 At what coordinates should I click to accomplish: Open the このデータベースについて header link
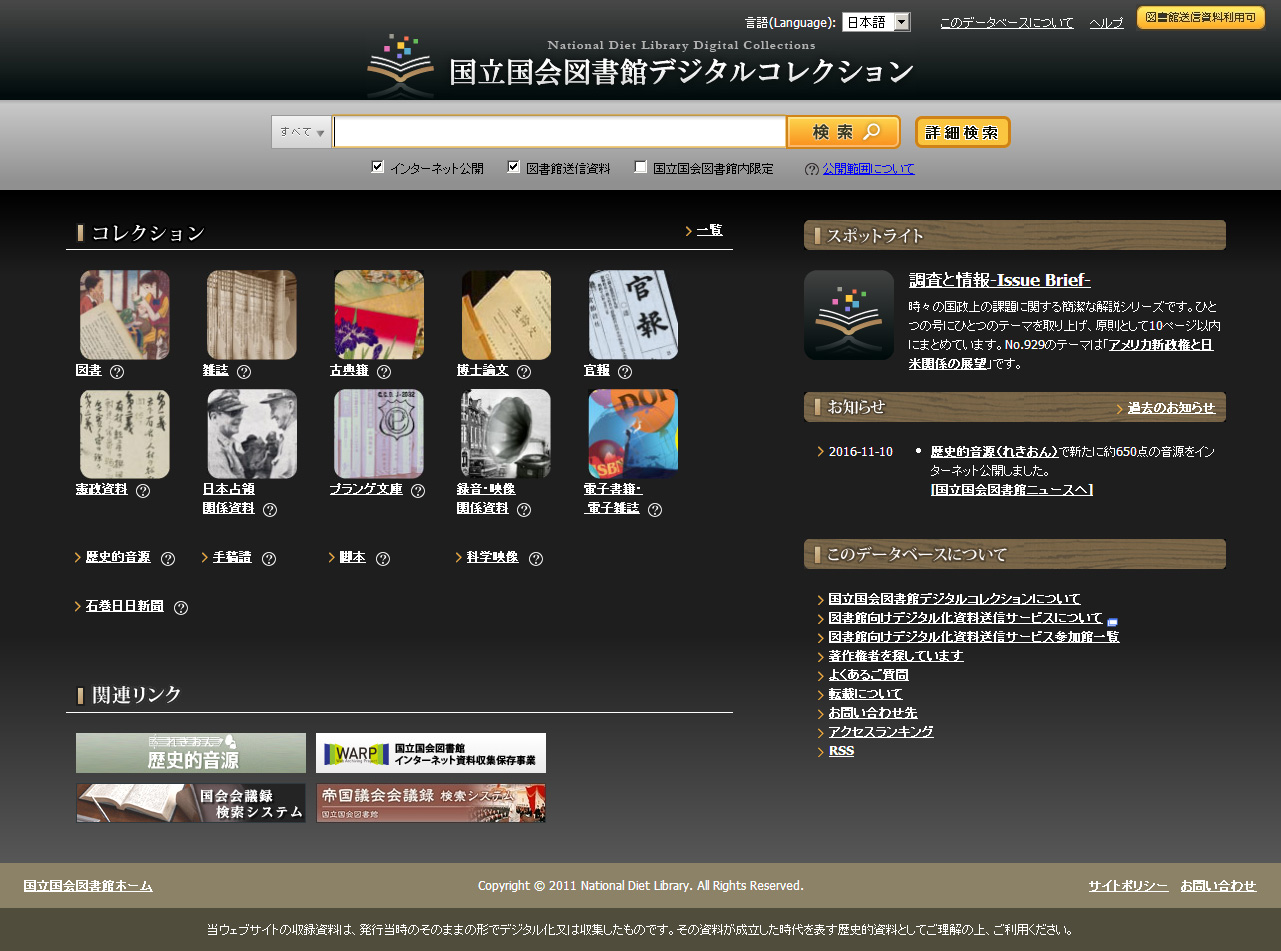tap(1007, 23)
